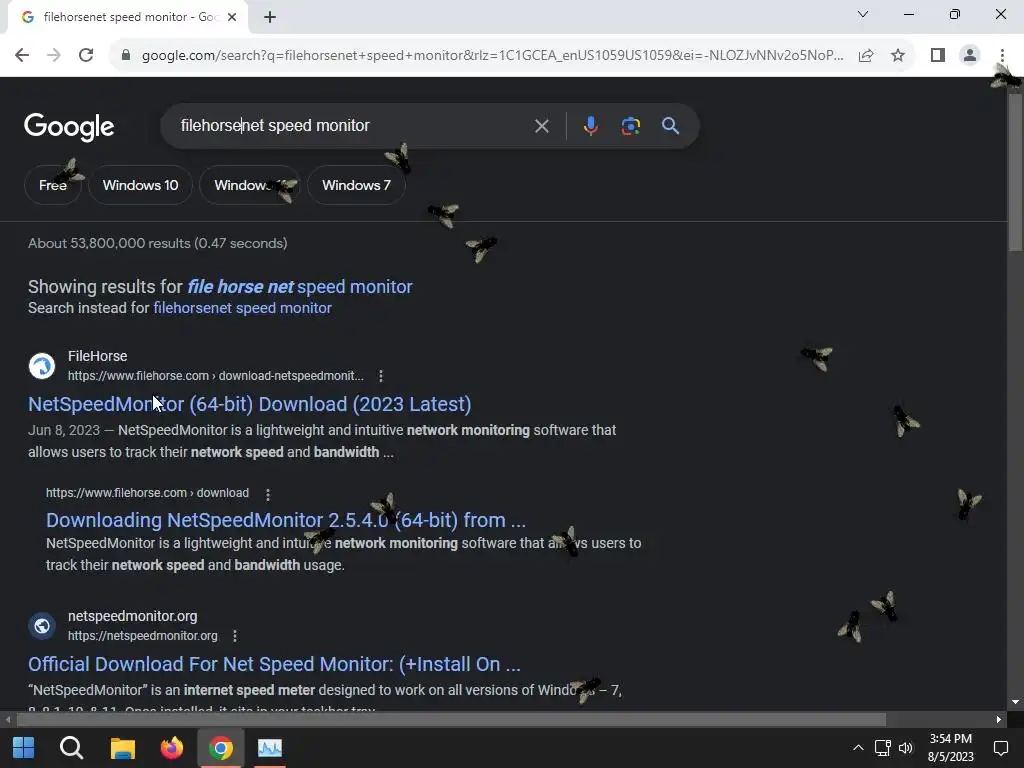This screenshot has height=768, width=1024.
Task: Open the monitor graph app in the taskbar
Action: pos(270,748)
